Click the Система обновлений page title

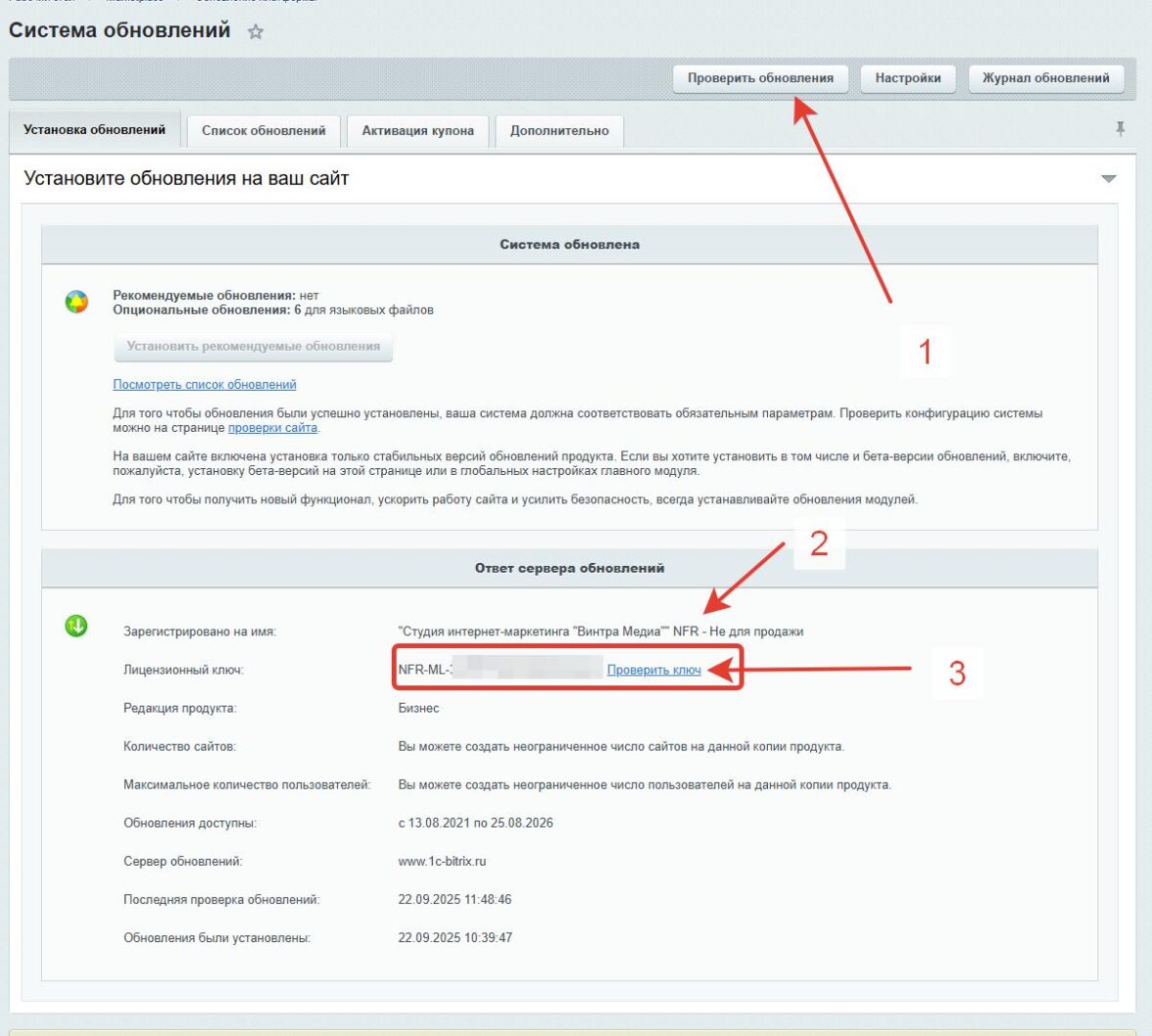click(x=120, y=30)
